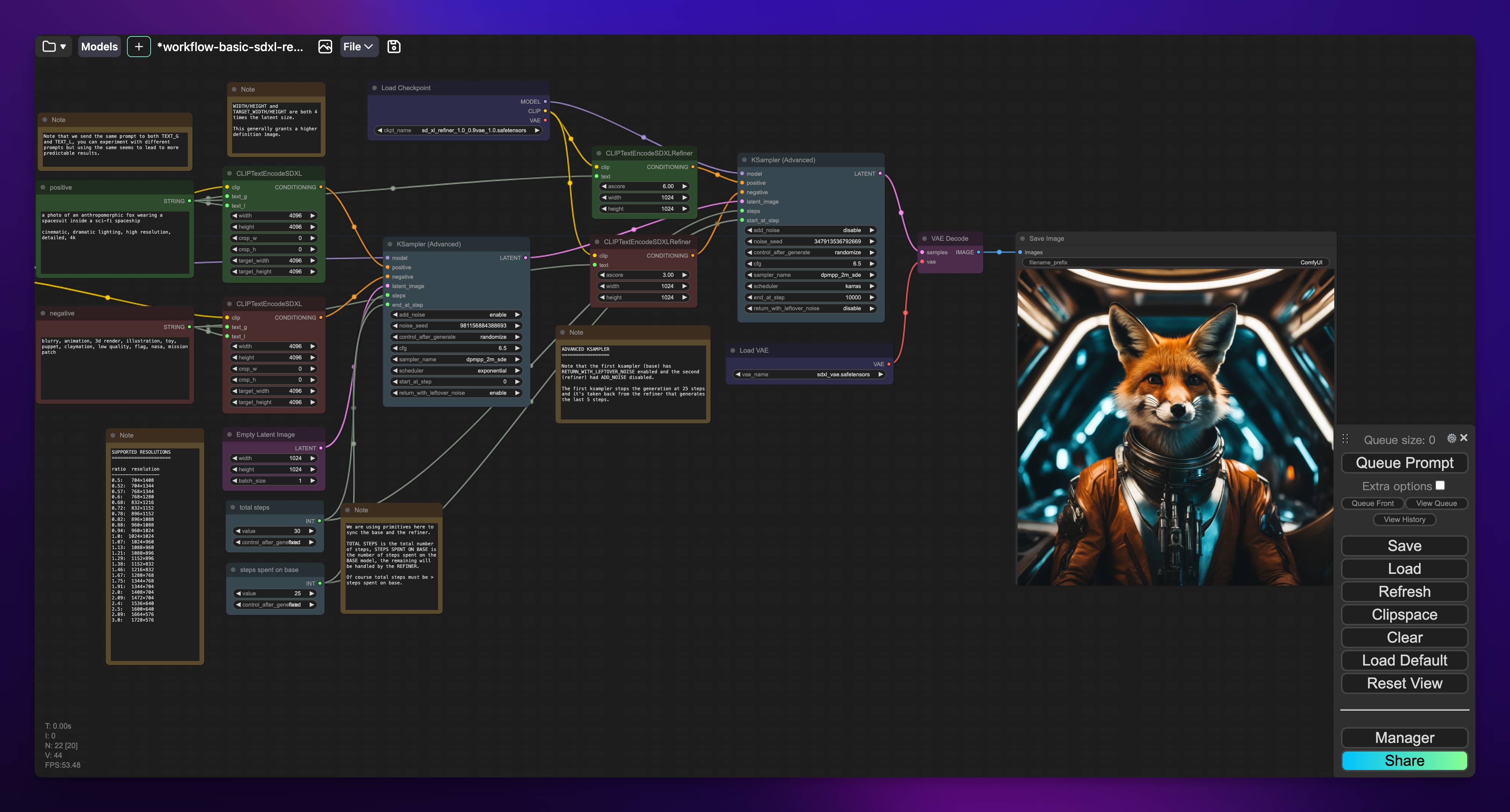This screenshot has width=1510, height=812.
Task: Collapse the Load Checkpoint node via its dot
Action: click(x=374, y=88)
